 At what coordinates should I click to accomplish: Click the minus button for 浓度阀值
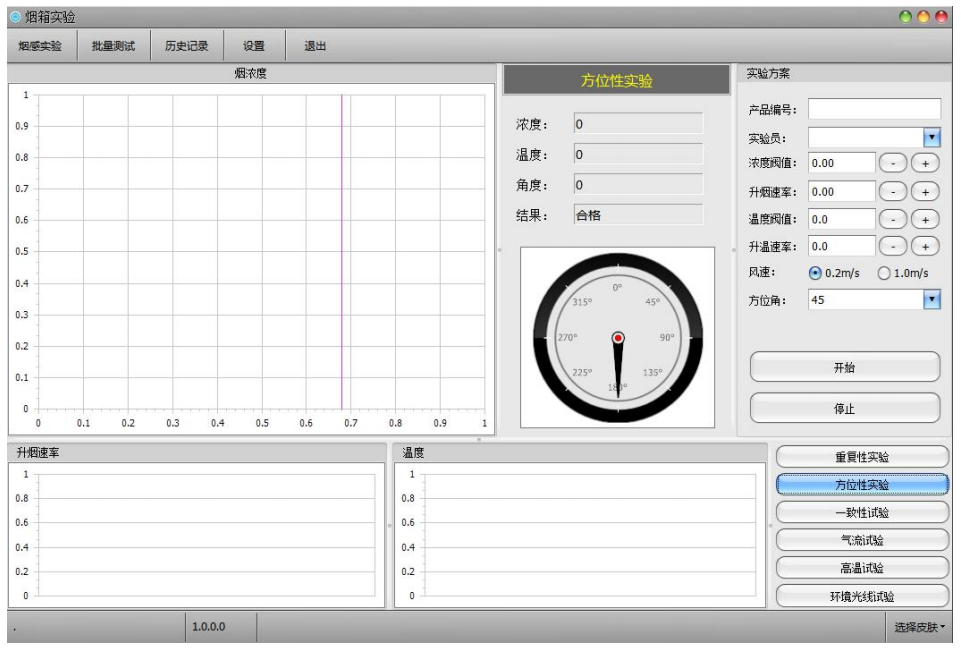point(892,163)
